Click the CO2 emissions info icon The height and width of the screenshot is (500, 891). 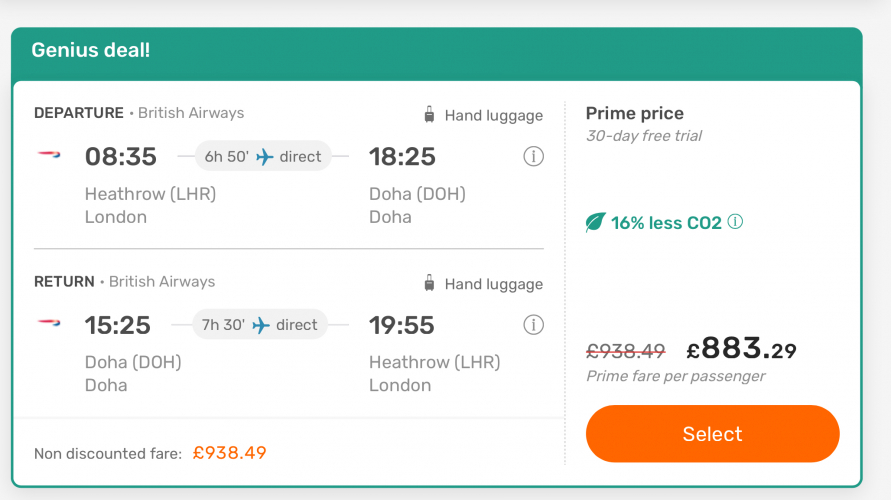(x=736, y=222)
